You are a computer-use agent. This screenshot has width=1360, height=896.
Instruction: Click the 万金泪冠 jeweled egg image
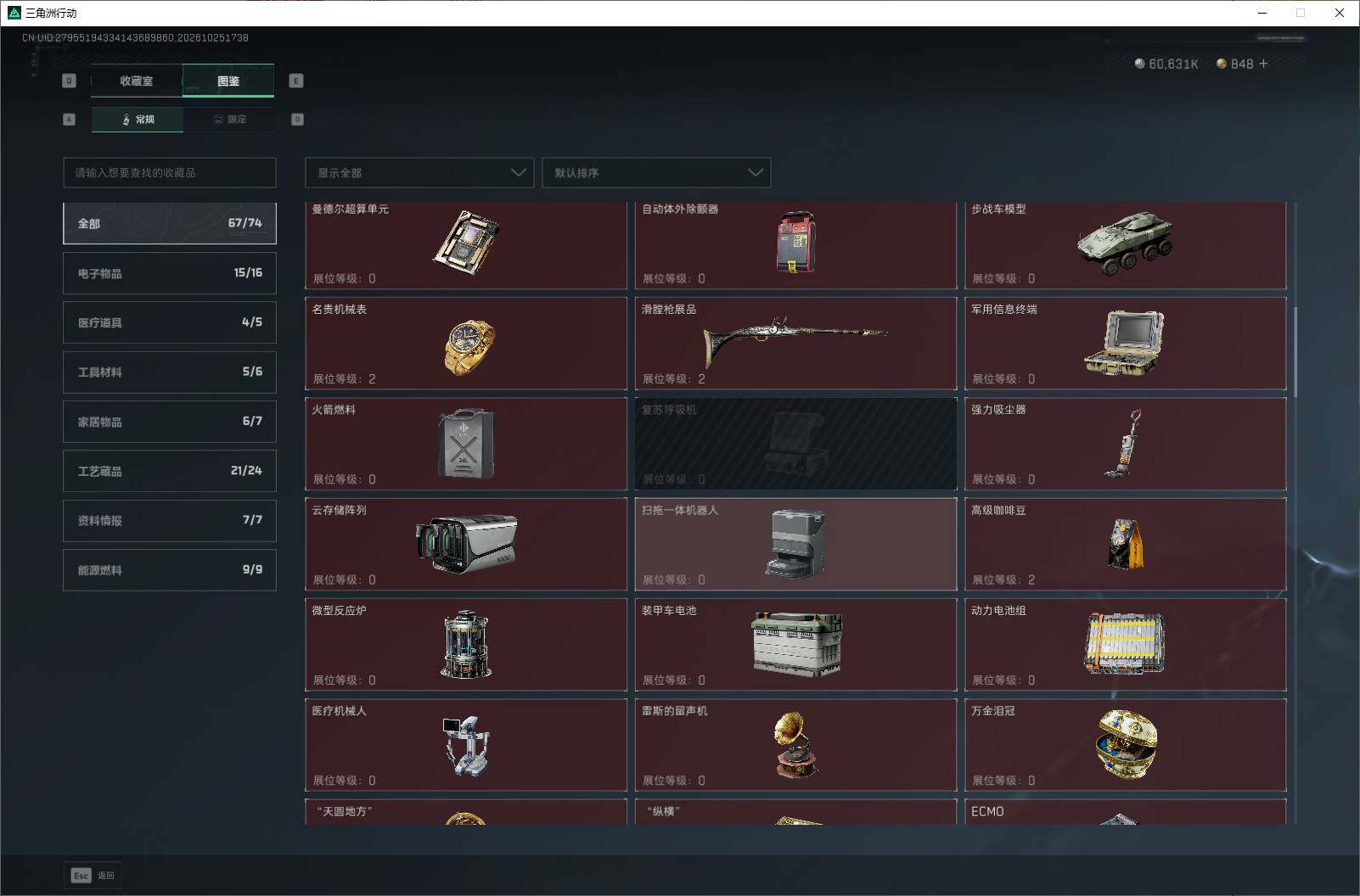(1126, 744)
